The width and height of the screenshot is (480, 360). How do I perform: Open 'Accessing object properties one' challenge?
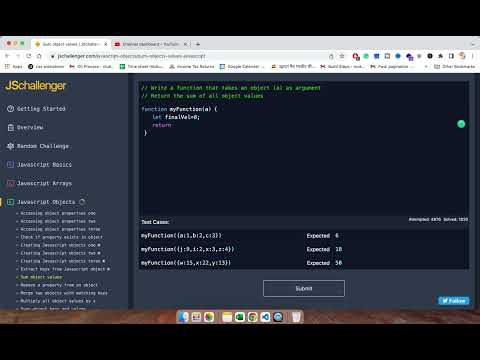pos(58,213)
